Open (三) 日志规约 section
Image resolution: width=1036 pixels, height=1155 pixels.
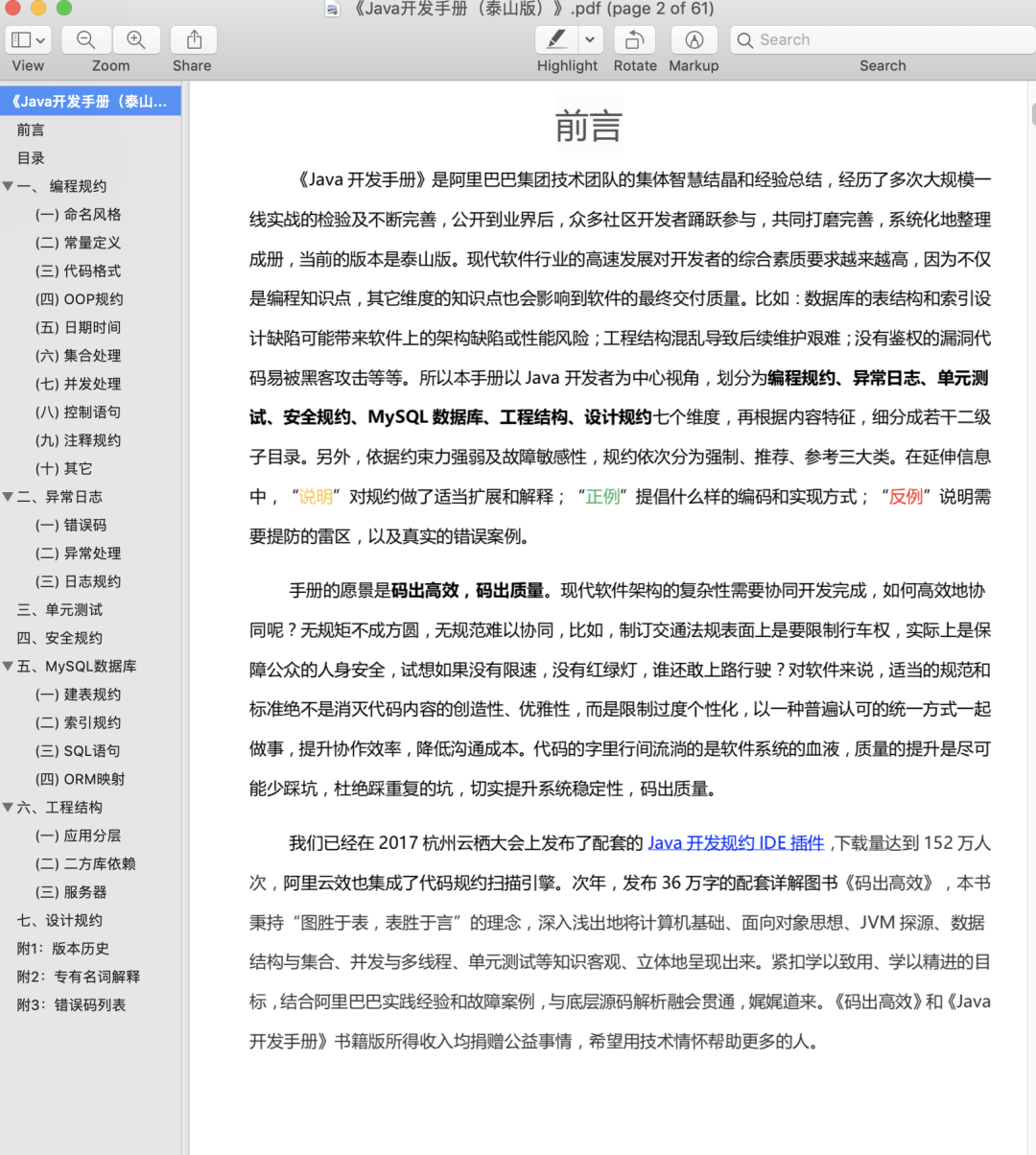[x=78, y=582]
